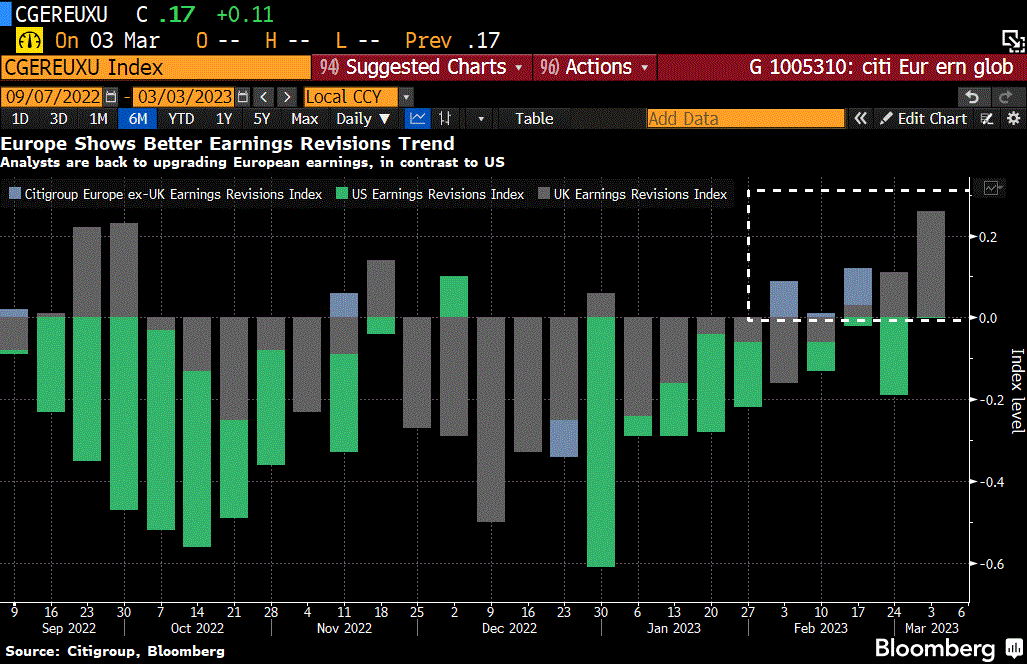Switch to the YTD range tab
Screen dimensions: 1027x664
coord(181,119)
